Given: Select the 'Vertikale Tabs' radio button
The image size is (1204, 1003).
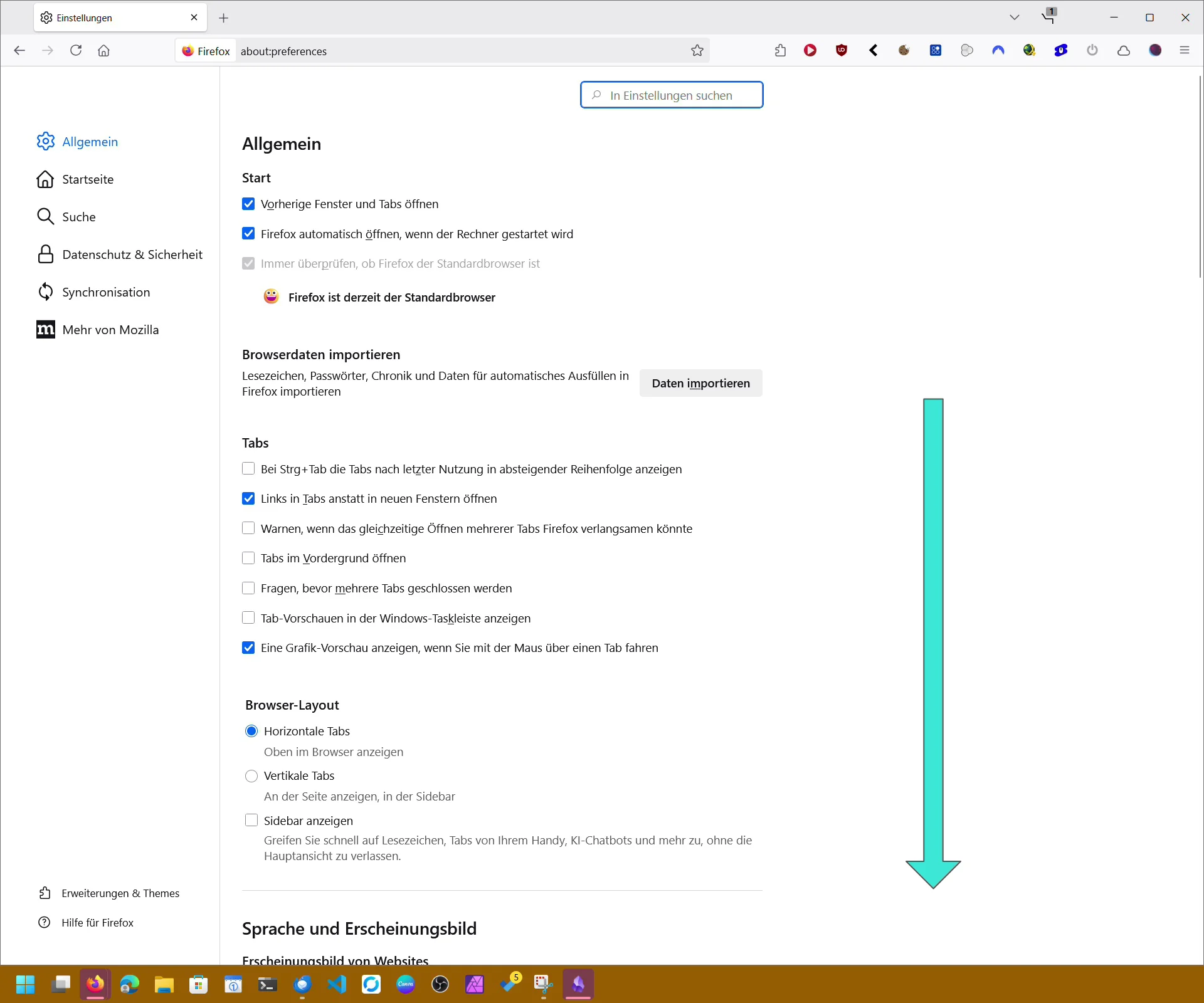Looking at the screenshot, I should [x=251, y=776].
